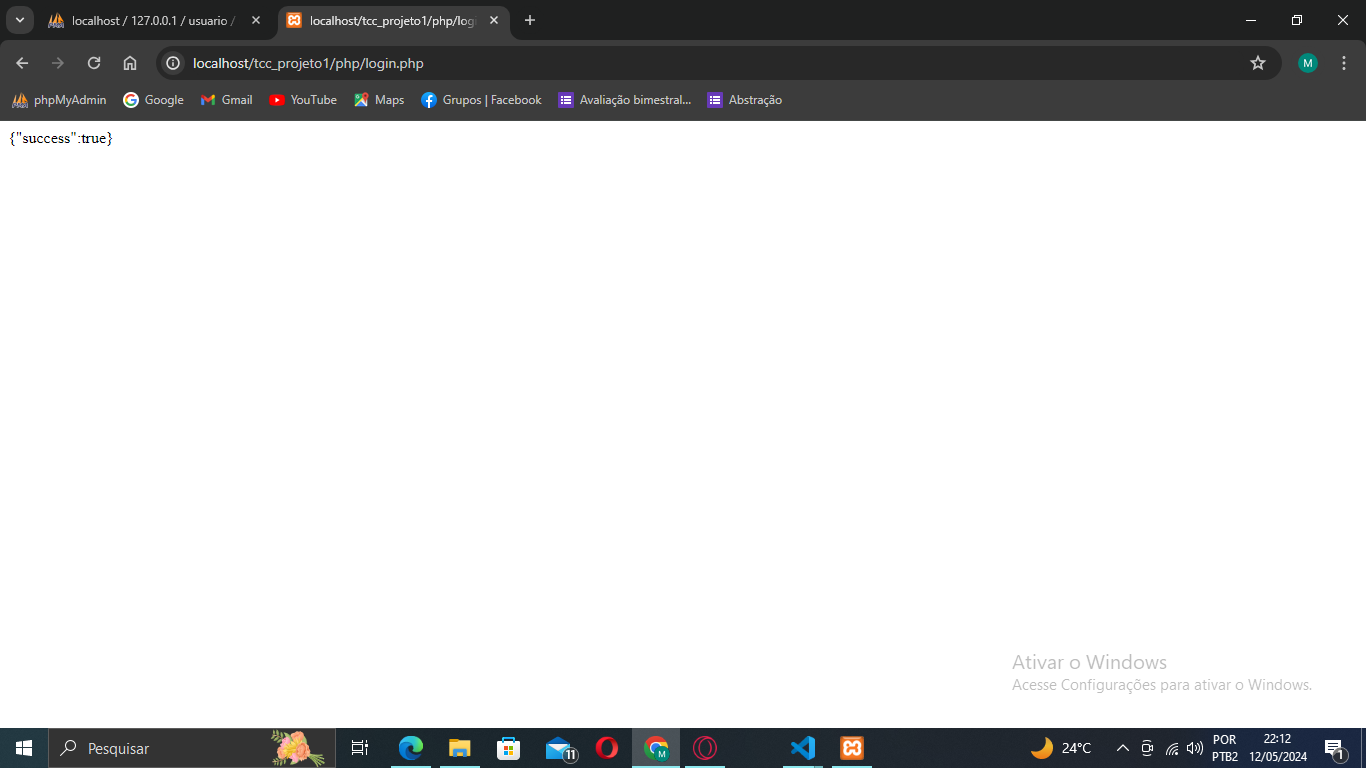Open the Opera GX taskbar icon

click(705, 748)
